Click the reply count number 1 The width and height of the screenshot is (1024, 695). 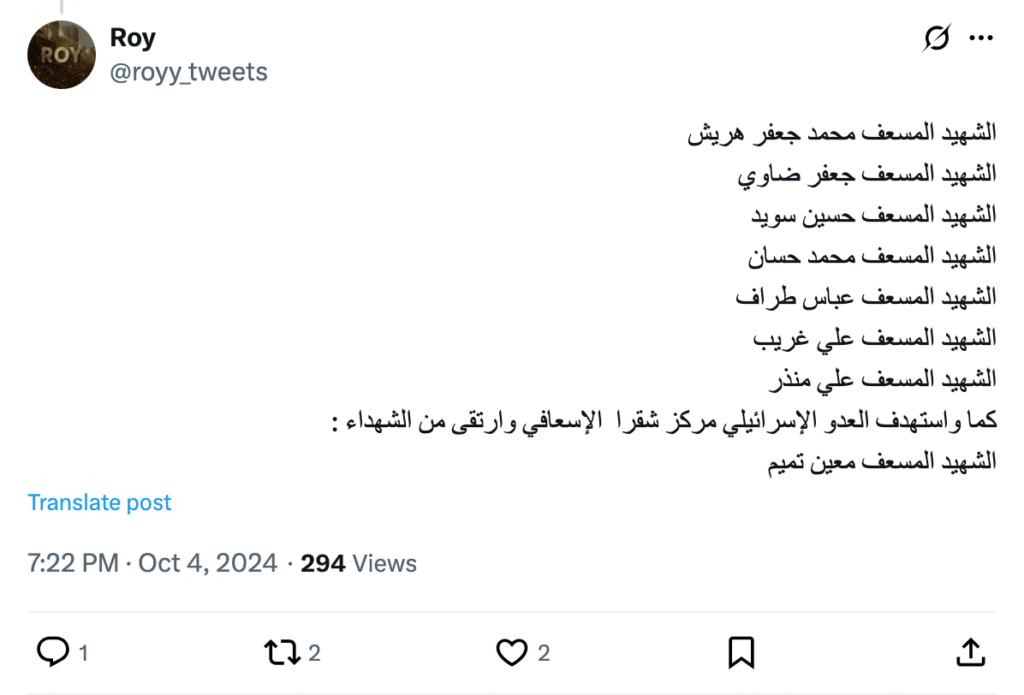click(83, 654)
